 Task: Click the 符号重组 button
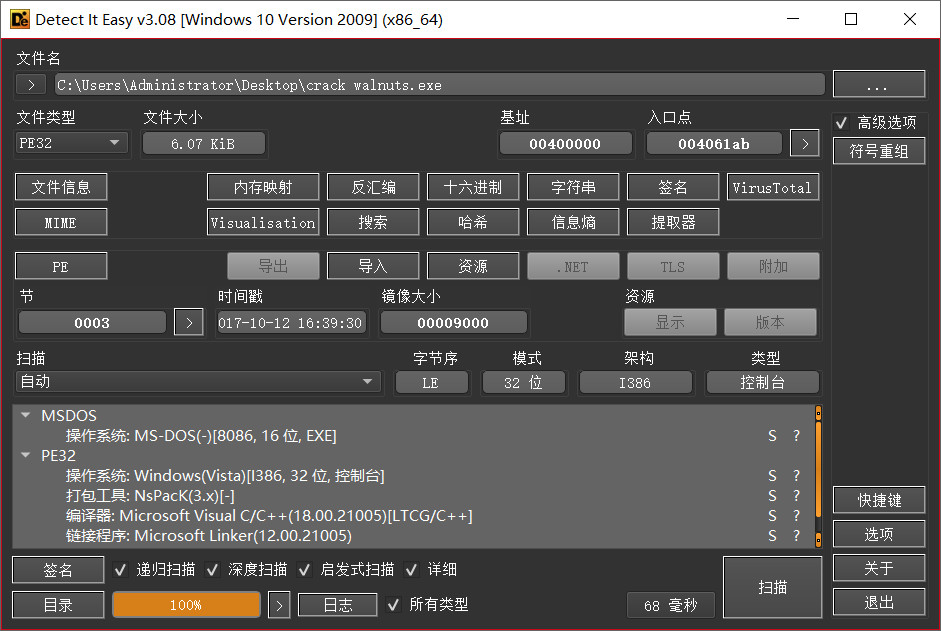[x=879, y=151]
